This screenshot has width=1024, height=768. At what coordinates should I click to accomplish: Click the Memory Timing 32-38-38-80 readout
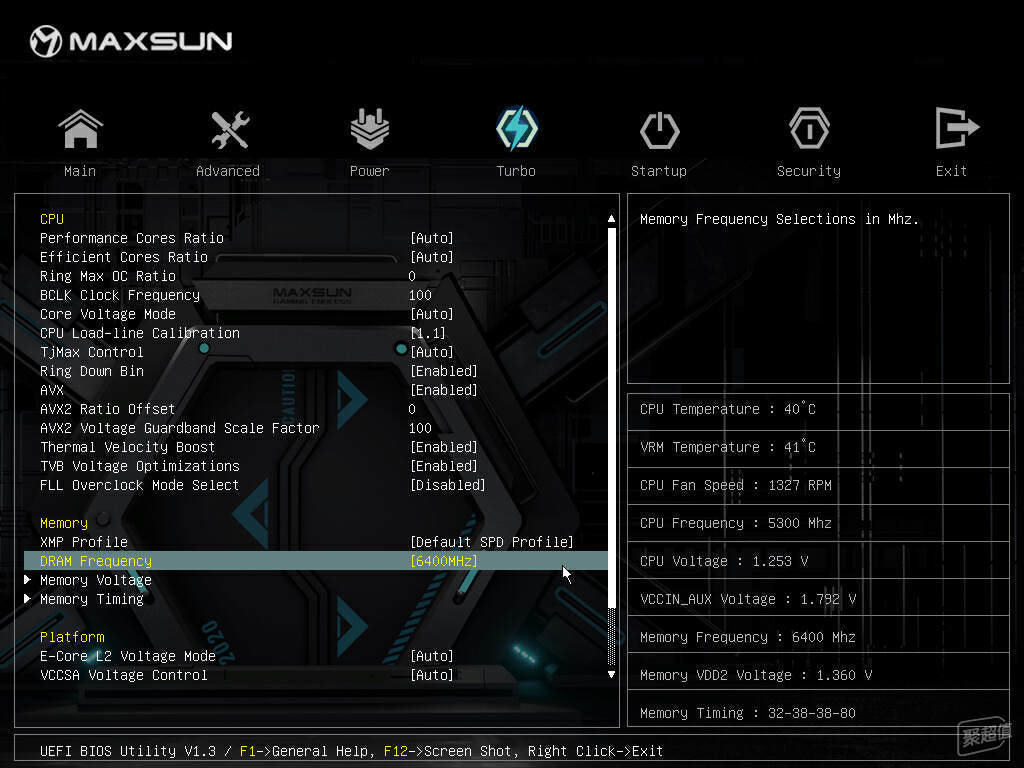coord(748,712)
